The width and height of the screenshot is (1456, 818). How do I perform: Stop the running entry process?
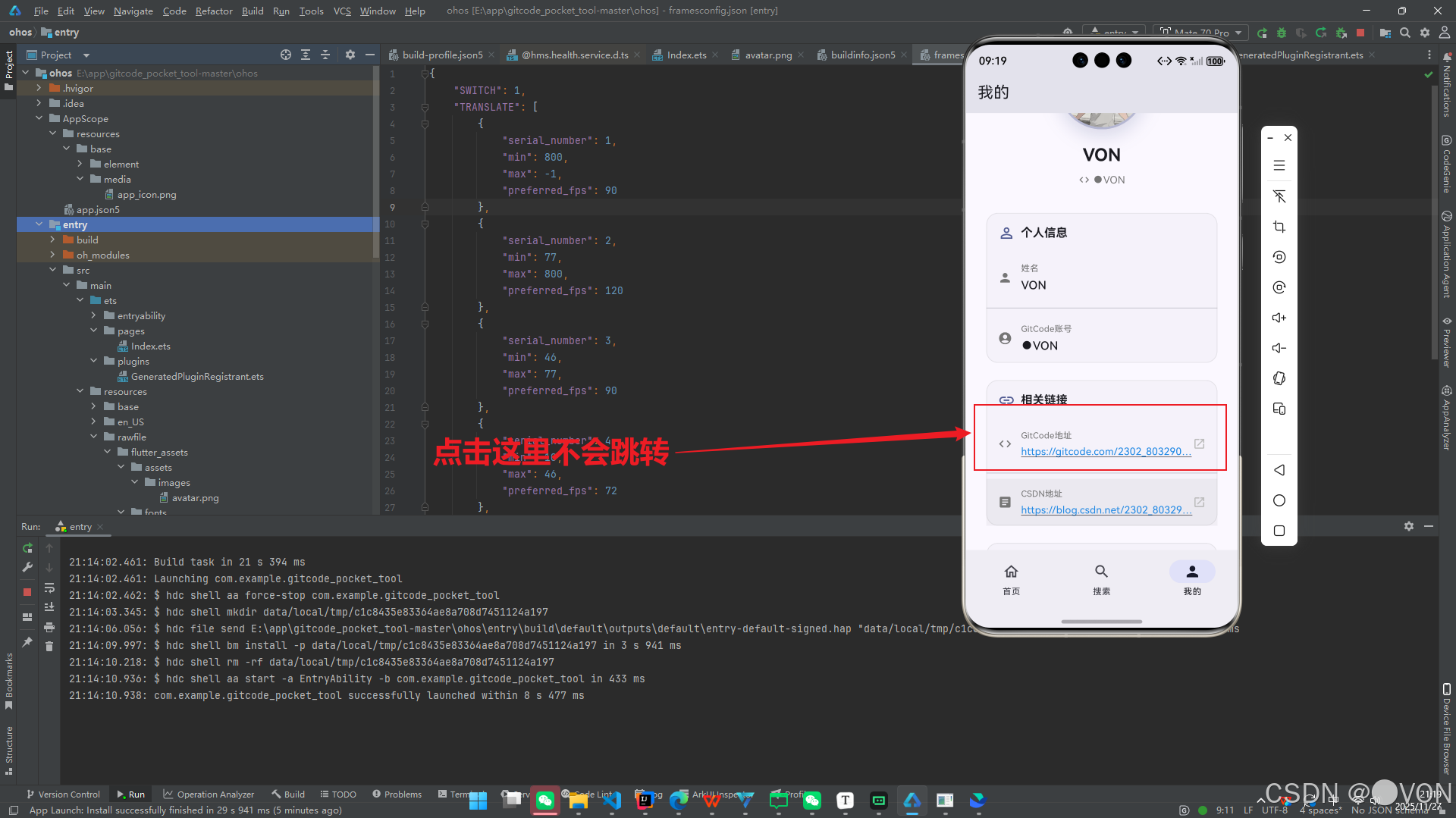27,591
